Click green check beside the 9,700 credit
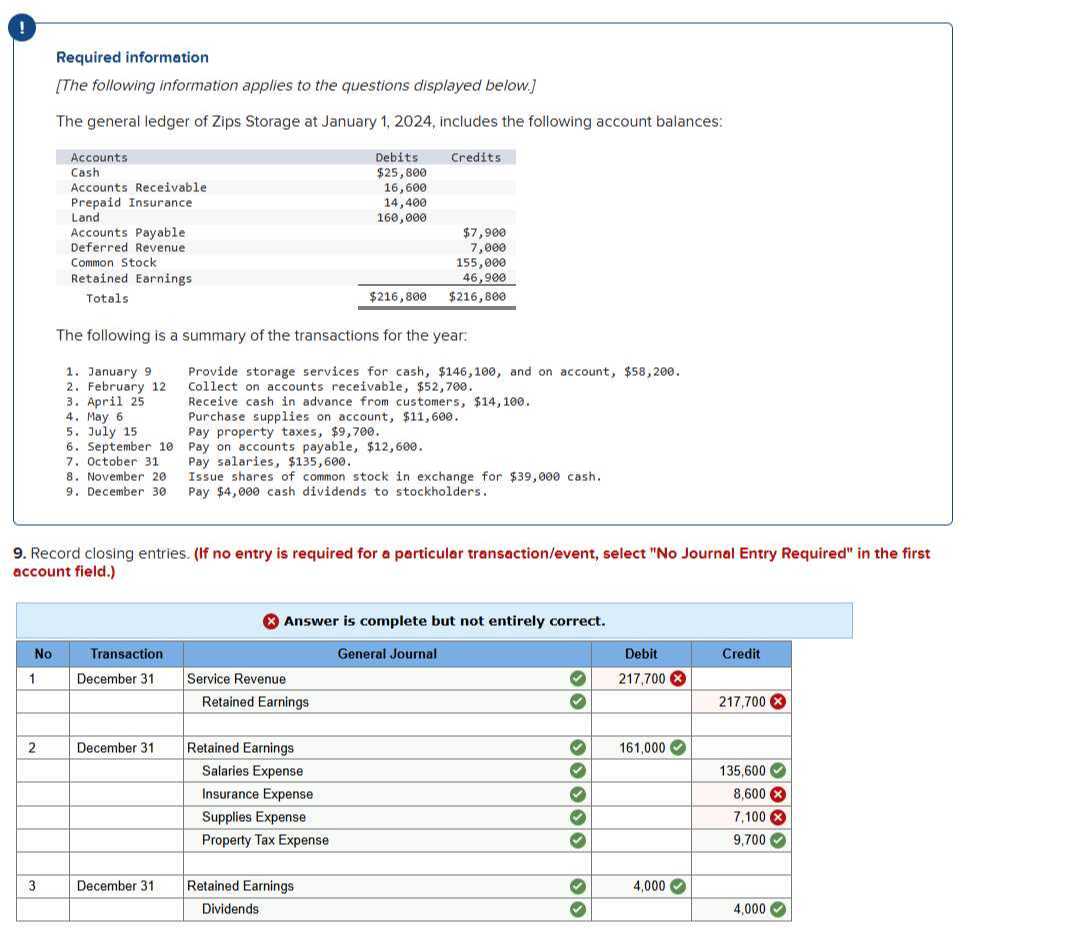This screenshot has width=1076, height=941. (778, 840)
